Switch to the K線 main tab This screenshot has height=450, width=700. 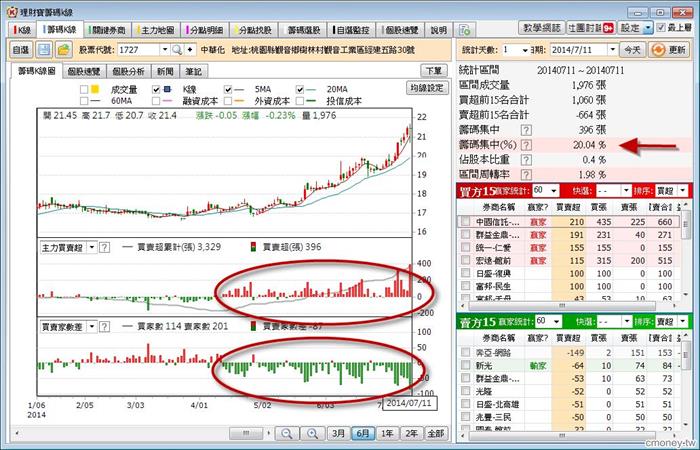click(22, 30)
